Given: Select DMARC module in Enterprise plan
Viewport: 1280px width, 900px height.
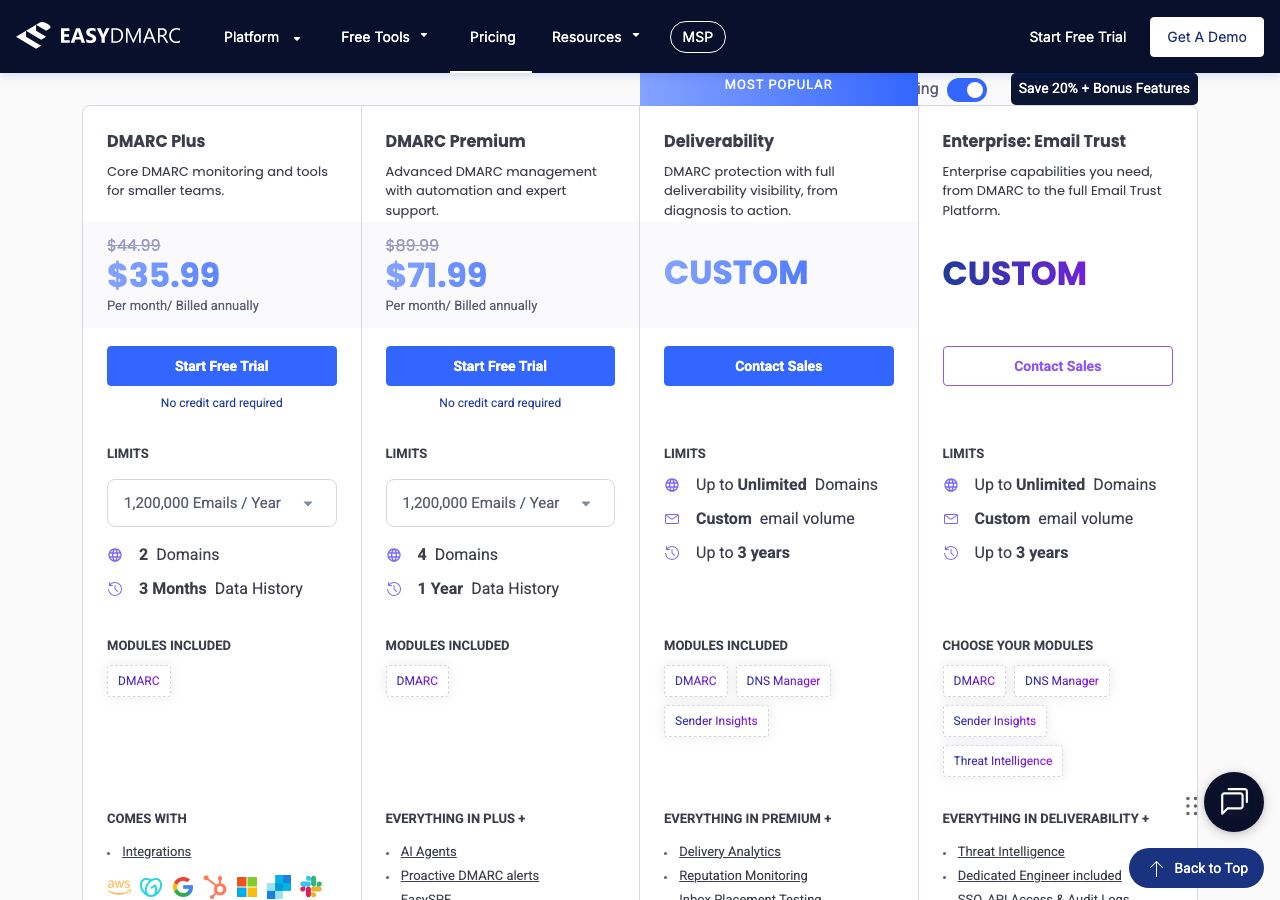Looking at the screenshot, I should pyautogui.click(x=974, y=681).
